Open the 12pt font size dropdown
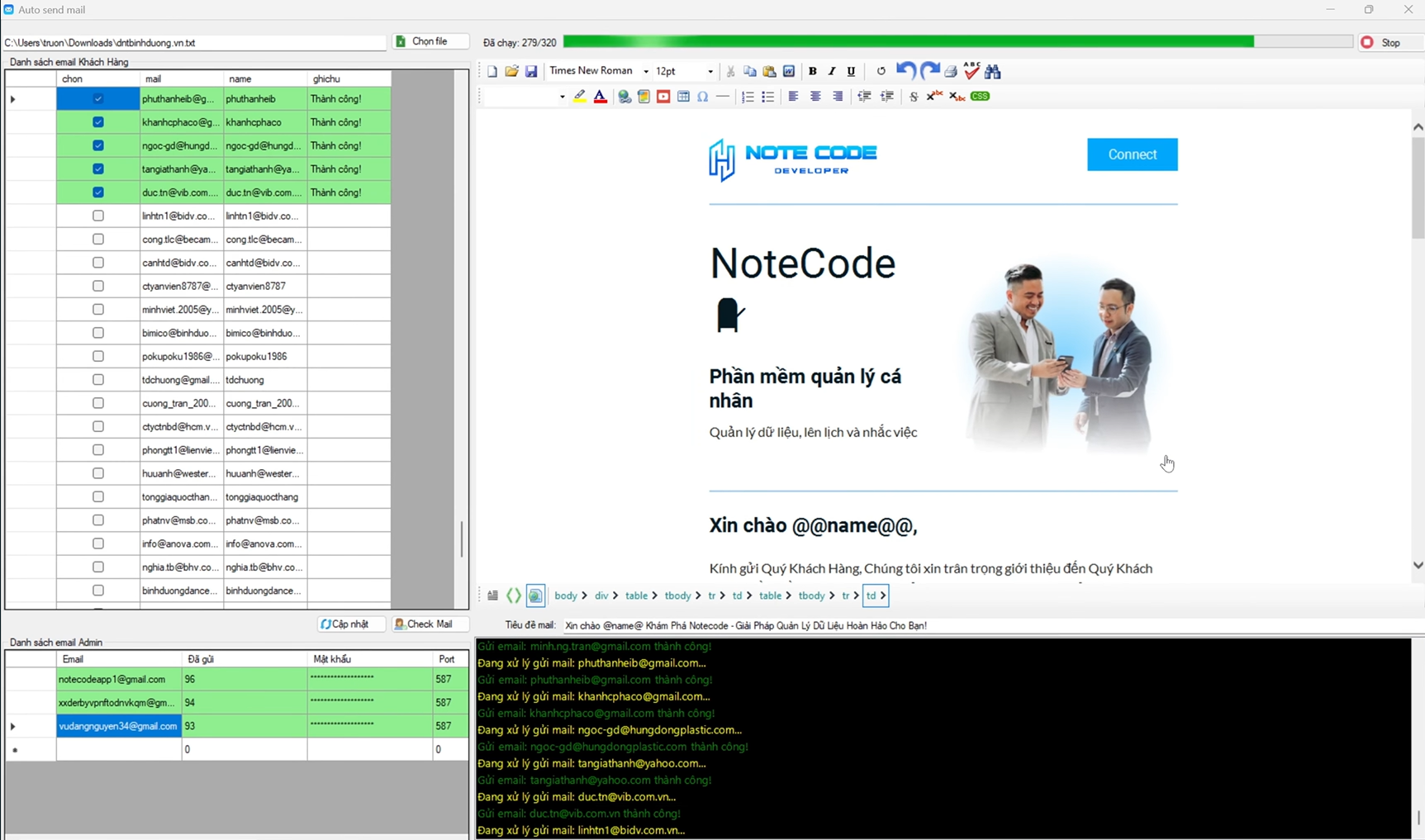The height and width of the screenshot is (840, 1425). pos(710,72)
